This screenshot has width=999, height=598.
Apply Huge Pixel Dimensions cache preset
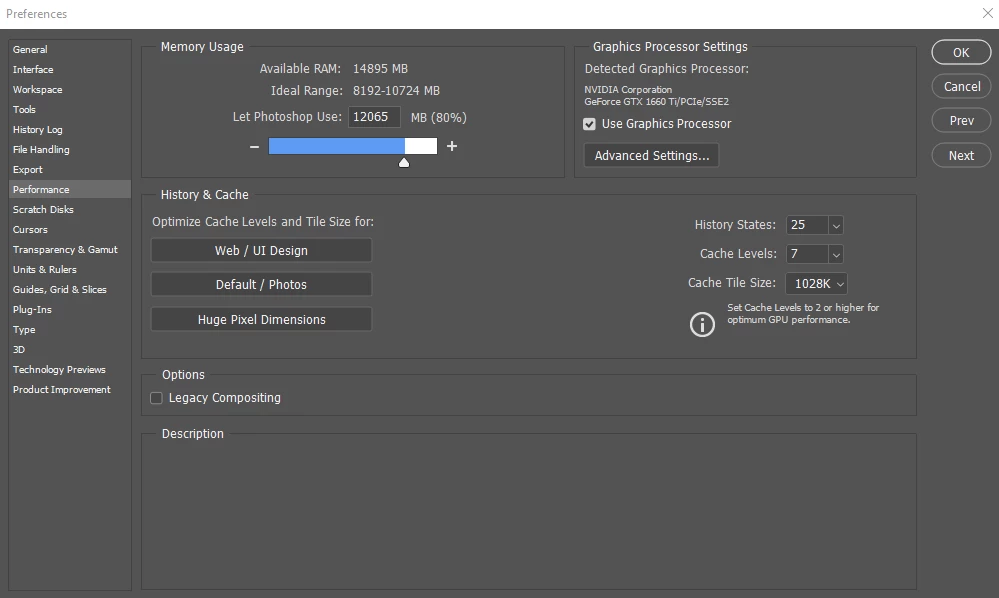point(261,320)
